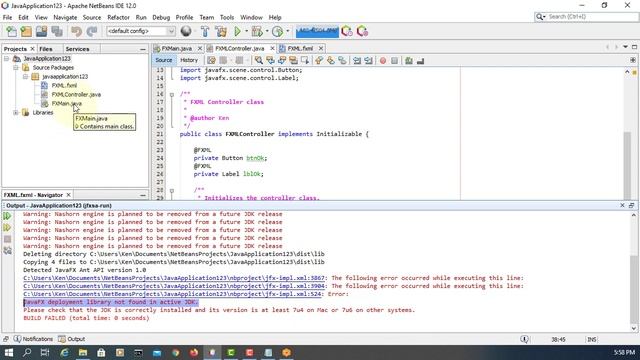Switch to the FXML.fxml editor tab
The width and height of the screenshot is (640, 360).
pos(300,48)
